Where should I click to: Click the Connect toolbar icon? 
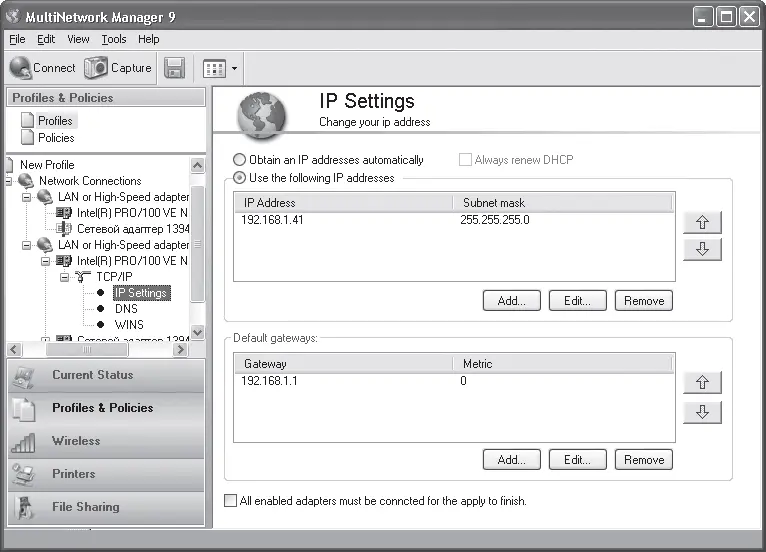pyautogui.click(x=20, y=68)
